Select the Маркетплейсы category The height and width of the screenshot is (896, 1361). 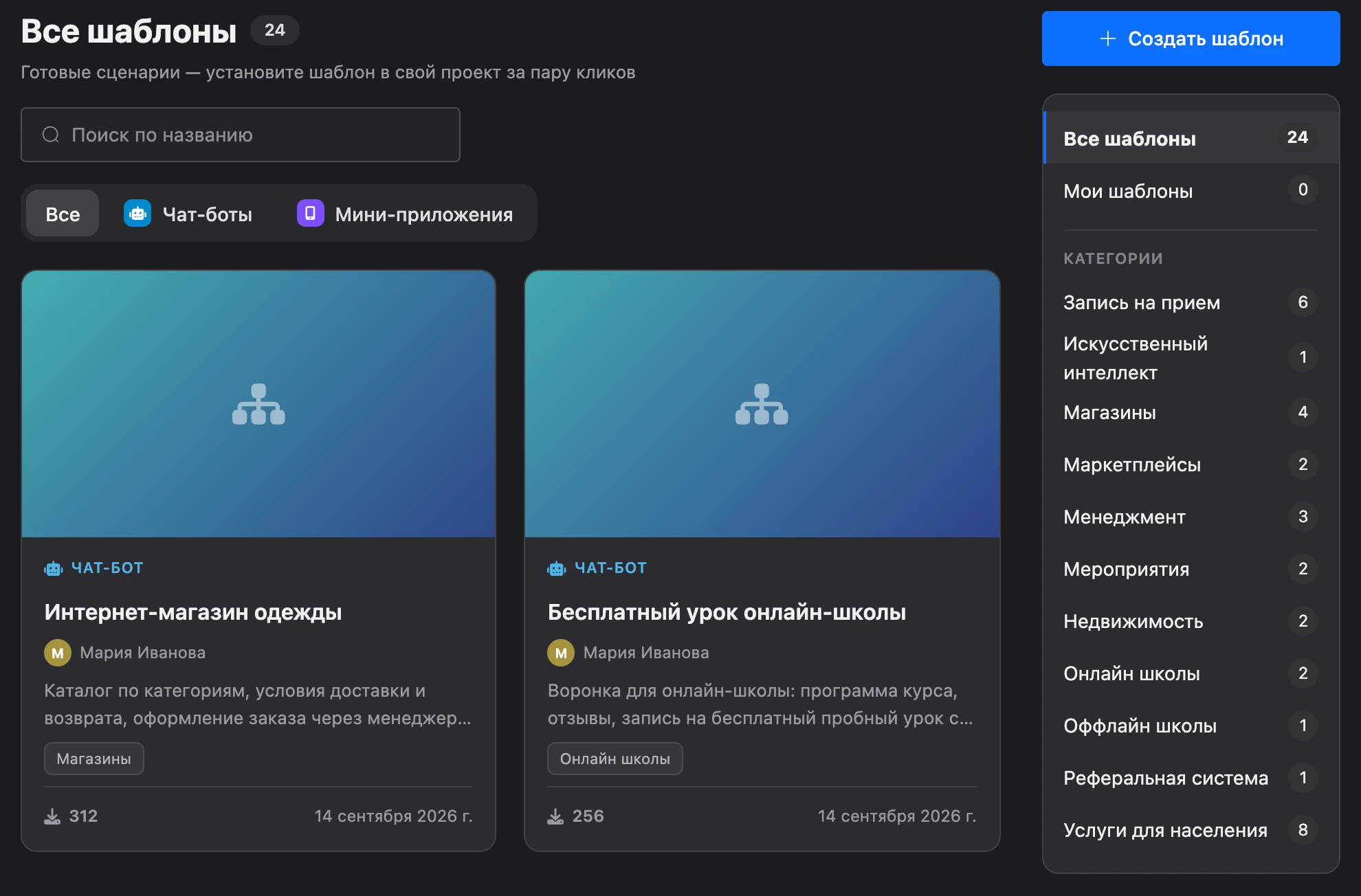[1191, 464]
